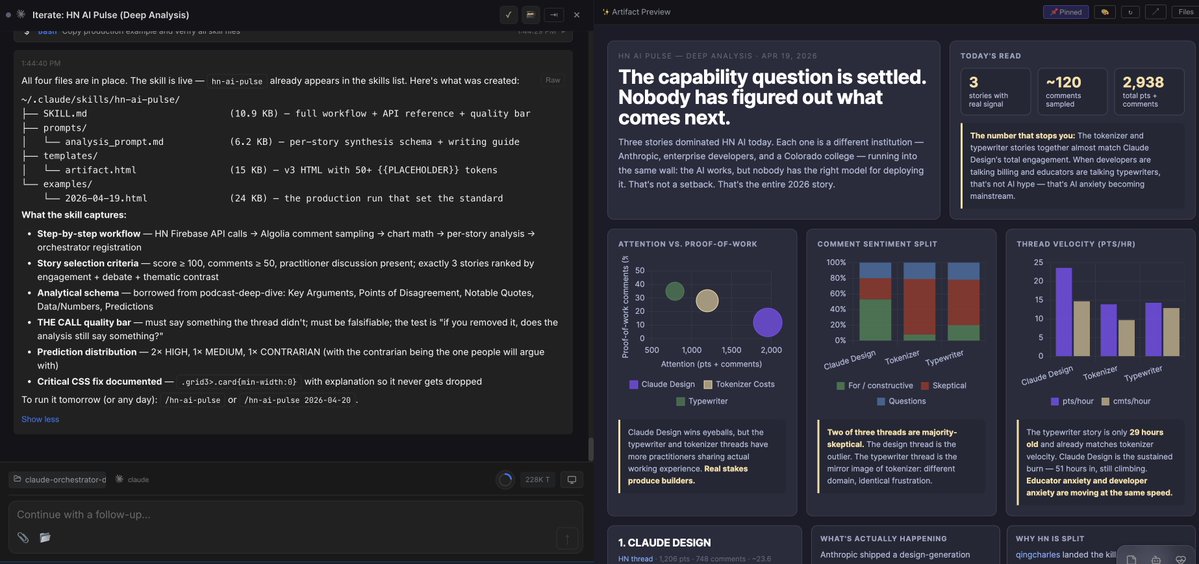Click the claude-orchestrator-d folder chip
The height and width of the screenshot is (564, 1199).
click(58, 479)
